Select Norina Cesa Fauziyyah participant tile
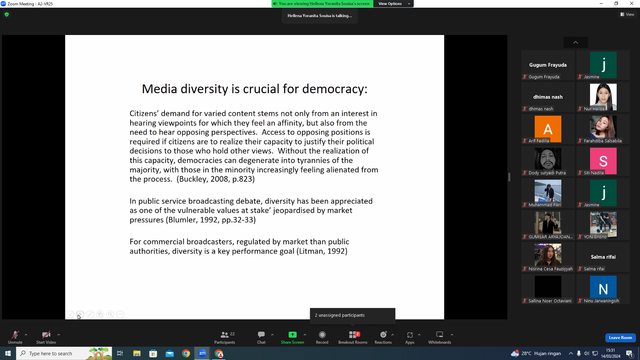Image resolution: width=640 pixels, height=360 pixels. pyautogui.click(x=548, y=258)
